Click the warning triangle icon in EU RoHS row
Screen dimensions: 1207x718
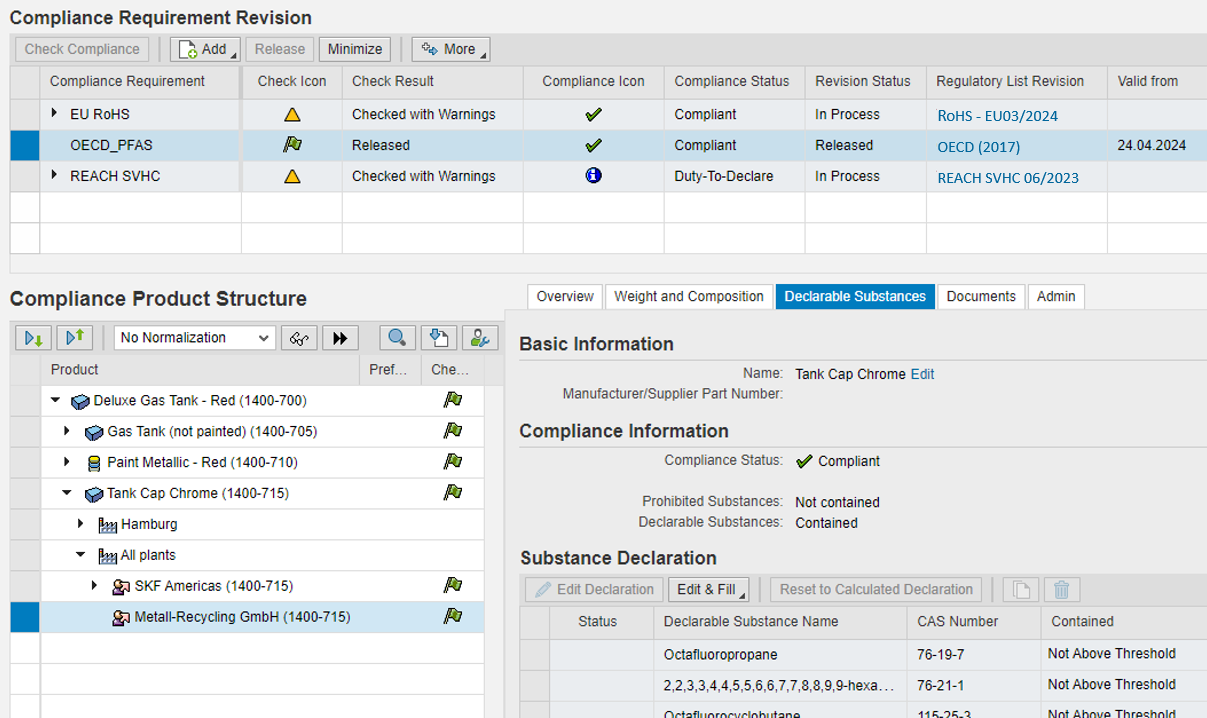click(292, 115)
